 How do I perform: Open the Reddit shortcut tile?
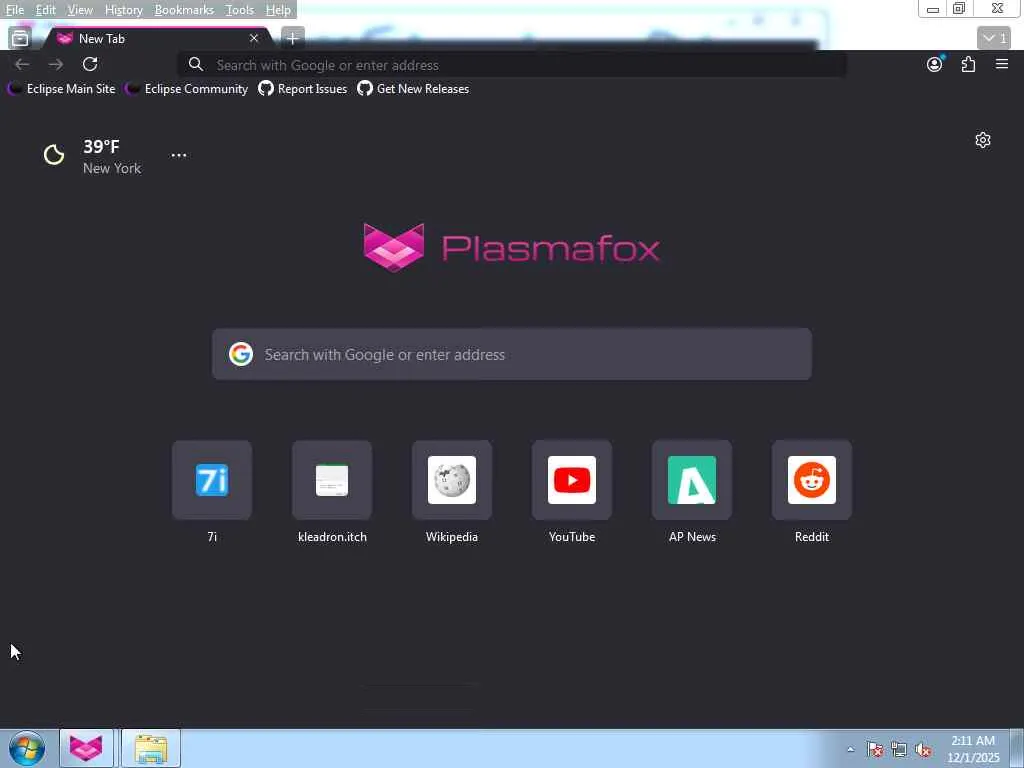point(812,481)
